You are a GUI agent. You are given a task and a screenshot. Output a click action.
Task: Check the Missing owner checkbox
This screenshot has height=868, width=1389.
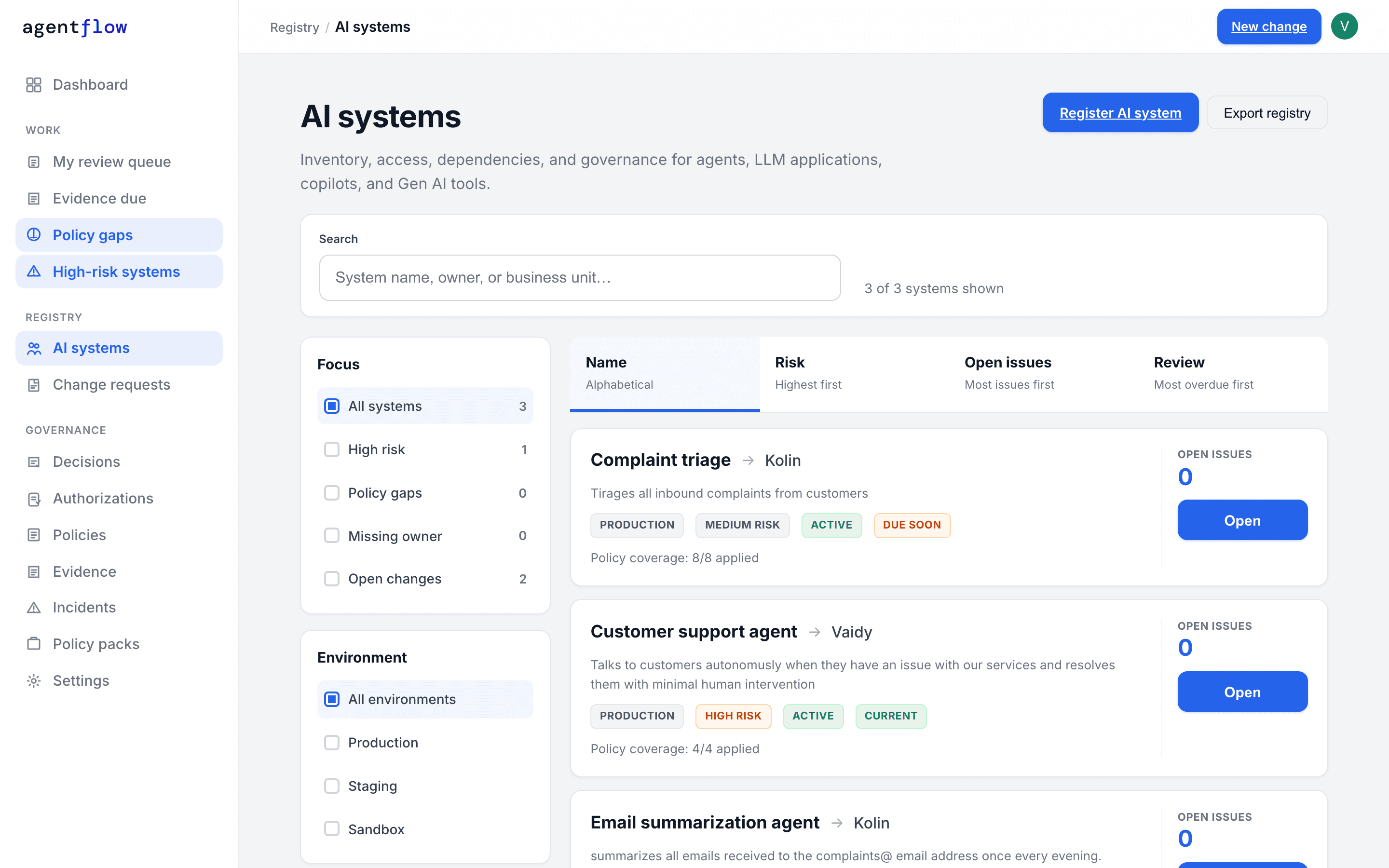click(332, 536)
